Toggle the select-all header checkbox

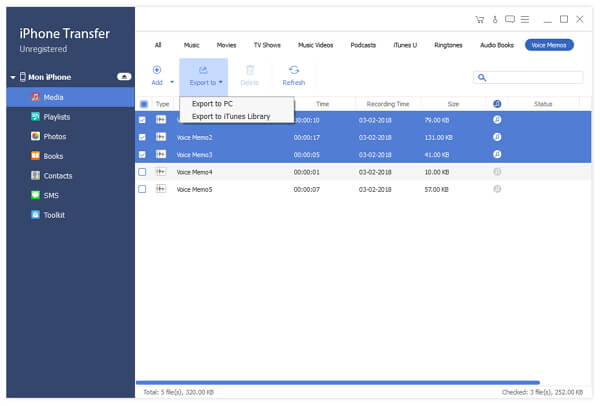tap(144, 104)
